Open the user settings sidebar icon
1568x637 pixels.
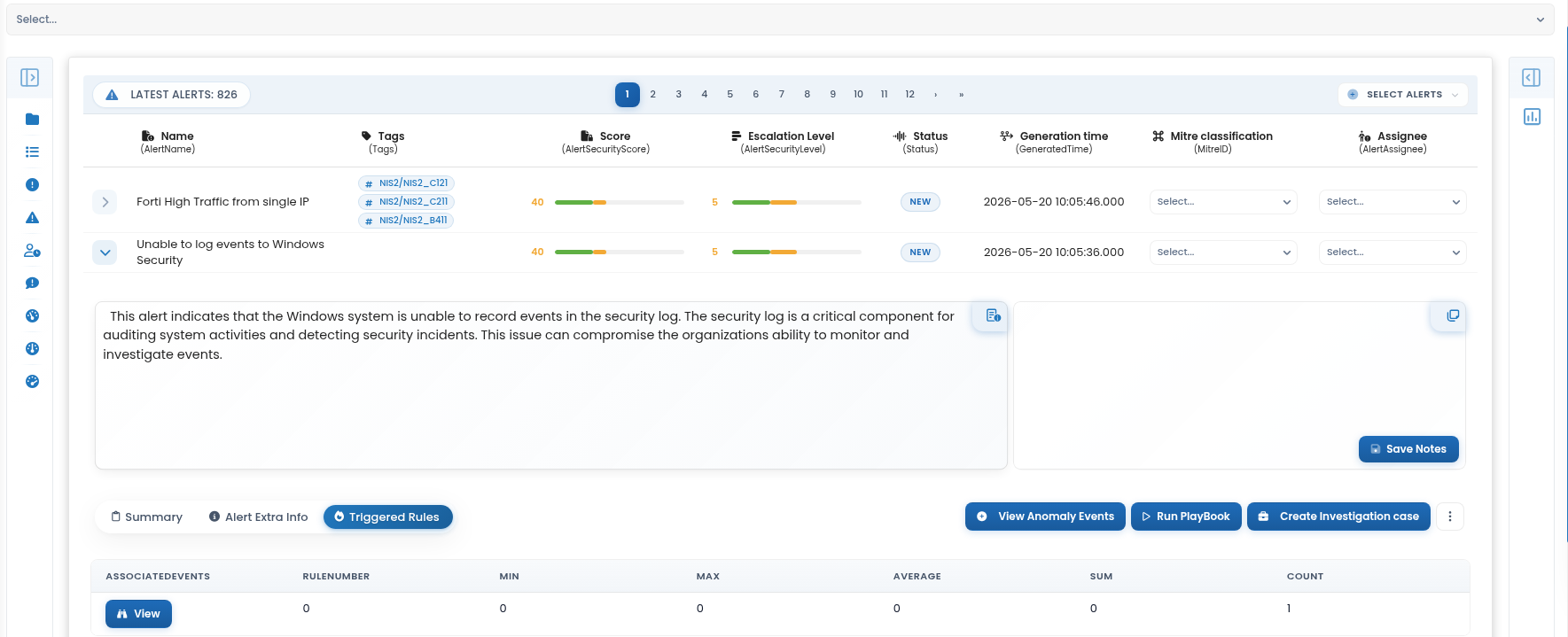pos(32,251)
